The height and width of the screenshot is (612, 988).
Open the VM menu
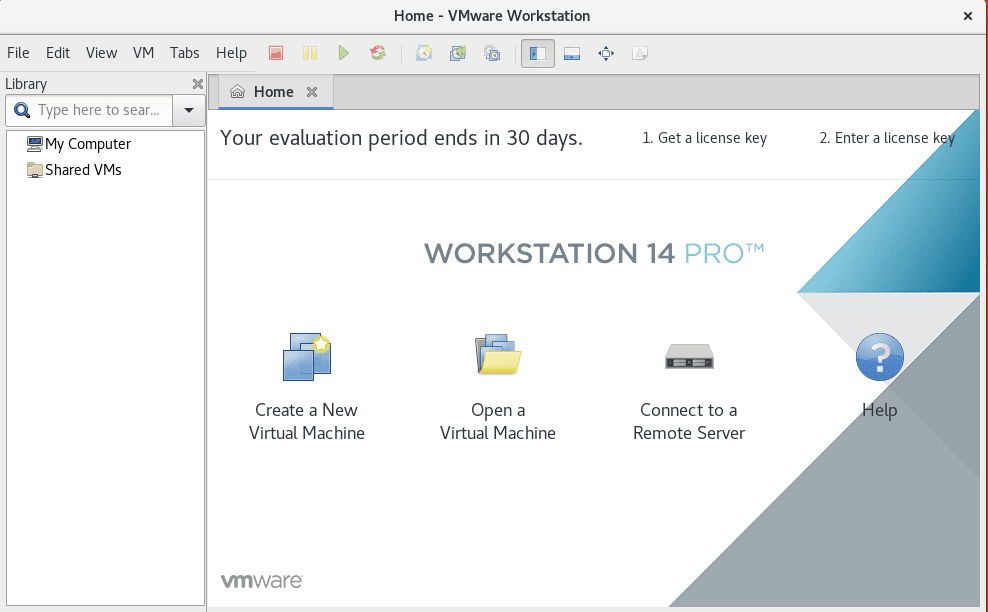pos(143,53)
